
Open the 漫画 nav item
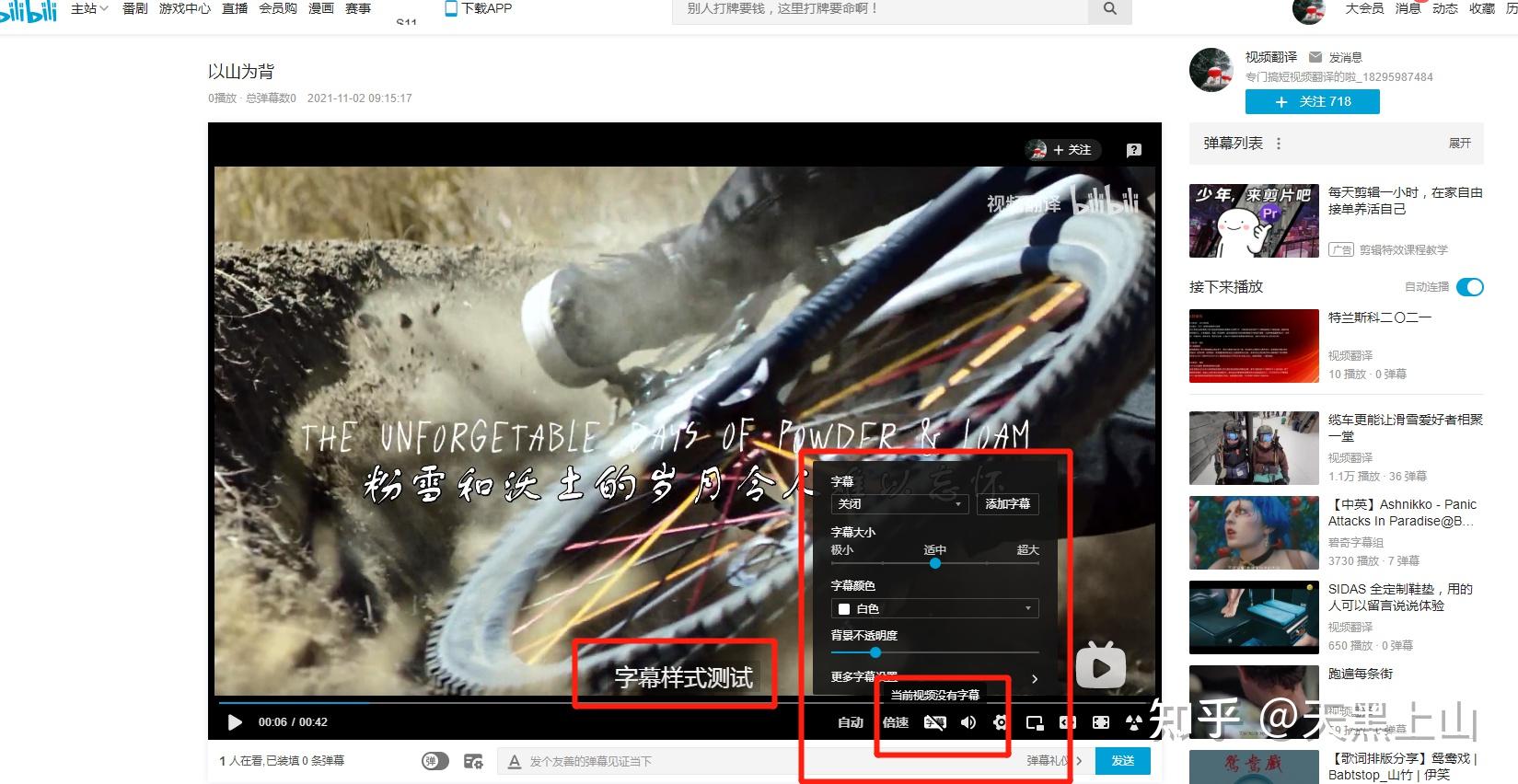pos(321,8)
